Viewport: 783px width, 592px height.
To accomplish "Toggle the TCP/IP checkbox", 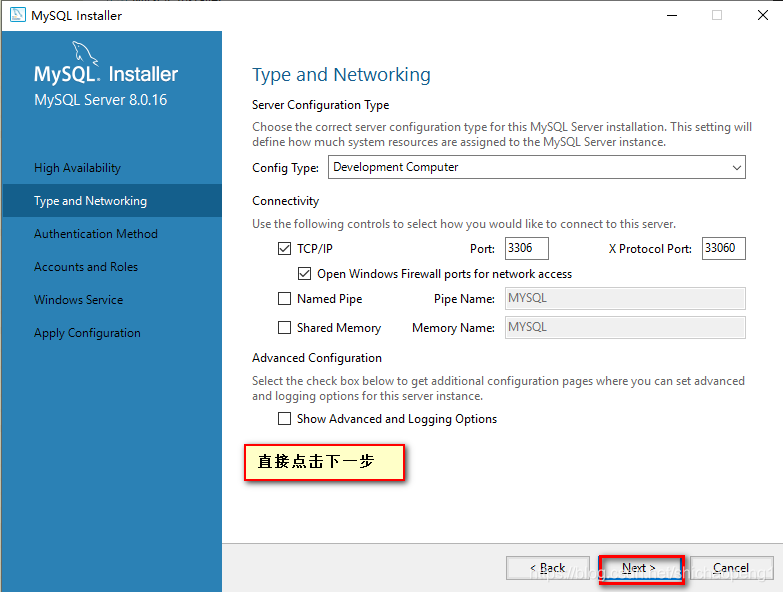I will point(284,248).
